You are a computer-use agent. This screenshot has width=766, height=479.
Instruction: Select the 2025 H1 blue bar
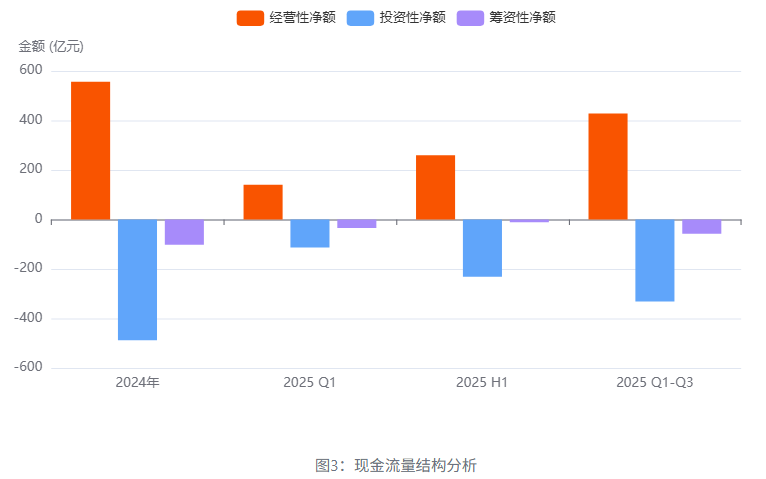point(482,248)
